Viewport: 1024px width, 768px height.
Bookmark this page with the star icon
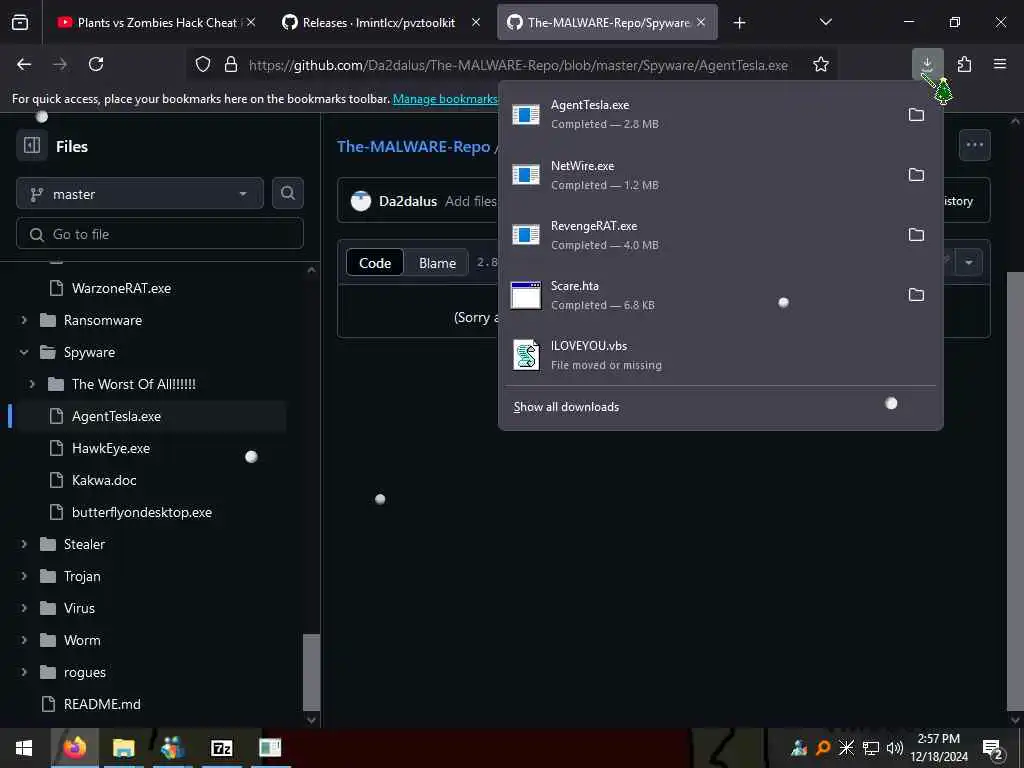821,64
